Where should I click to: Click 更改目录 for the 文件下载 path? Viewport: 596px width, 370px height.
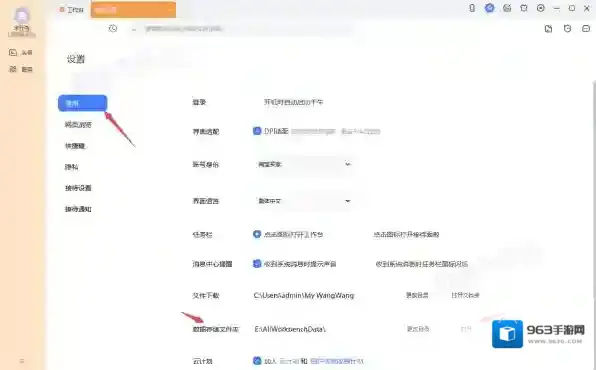point(417,295)
